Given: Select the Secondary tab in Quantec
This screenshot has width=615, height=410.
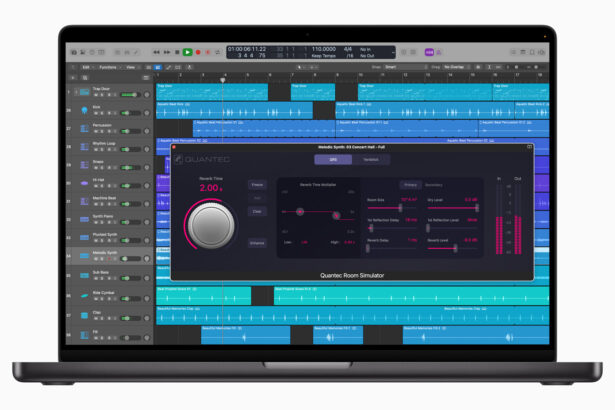Looking at the screenshot, I should tap(433, 185).
